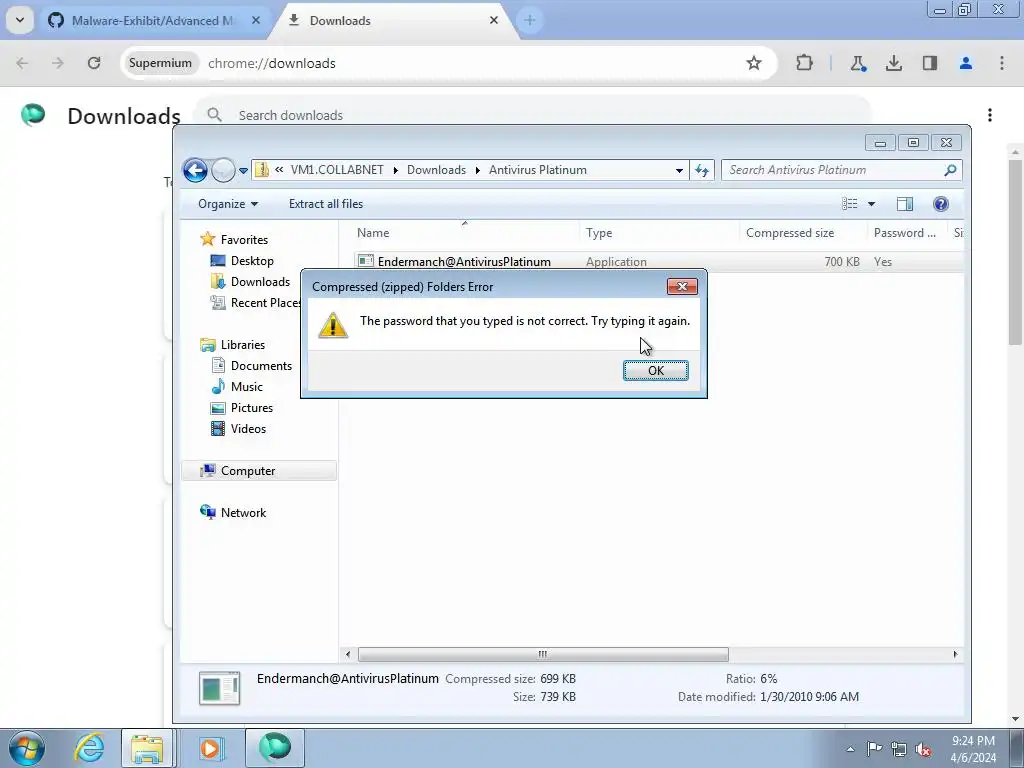
Task: Click VM1.COLLABNET in the address path
Action: [337, 170]
